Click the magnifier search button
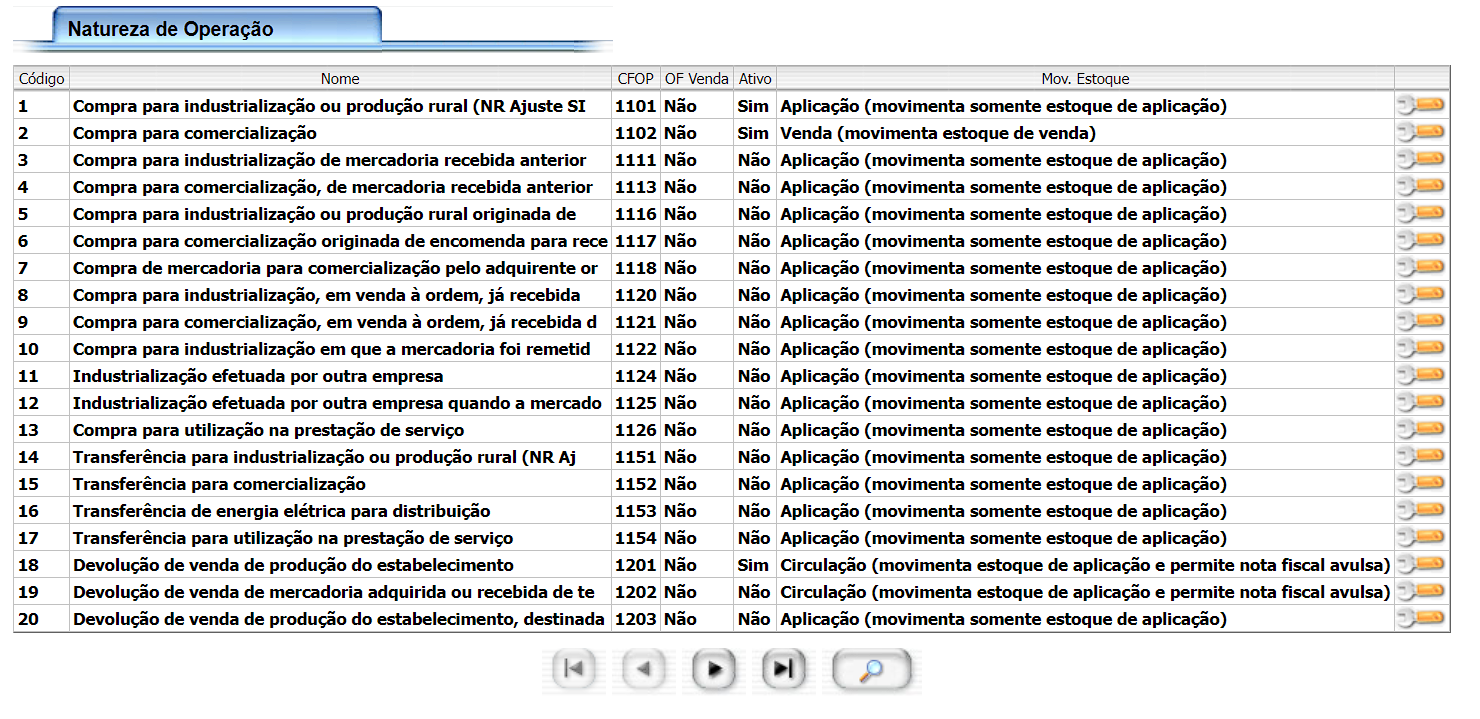This screenshot has width=1480, height=719. 871,670
